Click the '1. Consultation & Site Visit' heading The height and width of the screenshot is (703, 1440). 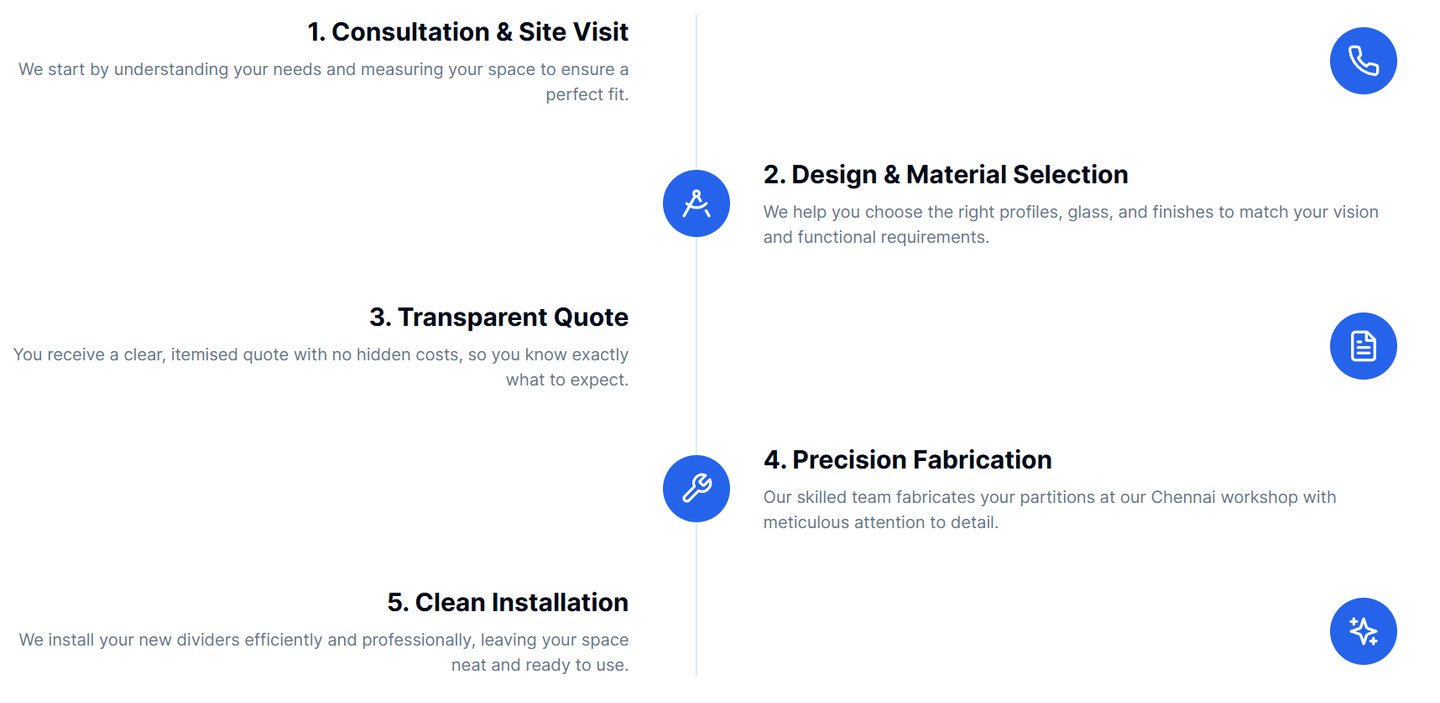(468, 32)
